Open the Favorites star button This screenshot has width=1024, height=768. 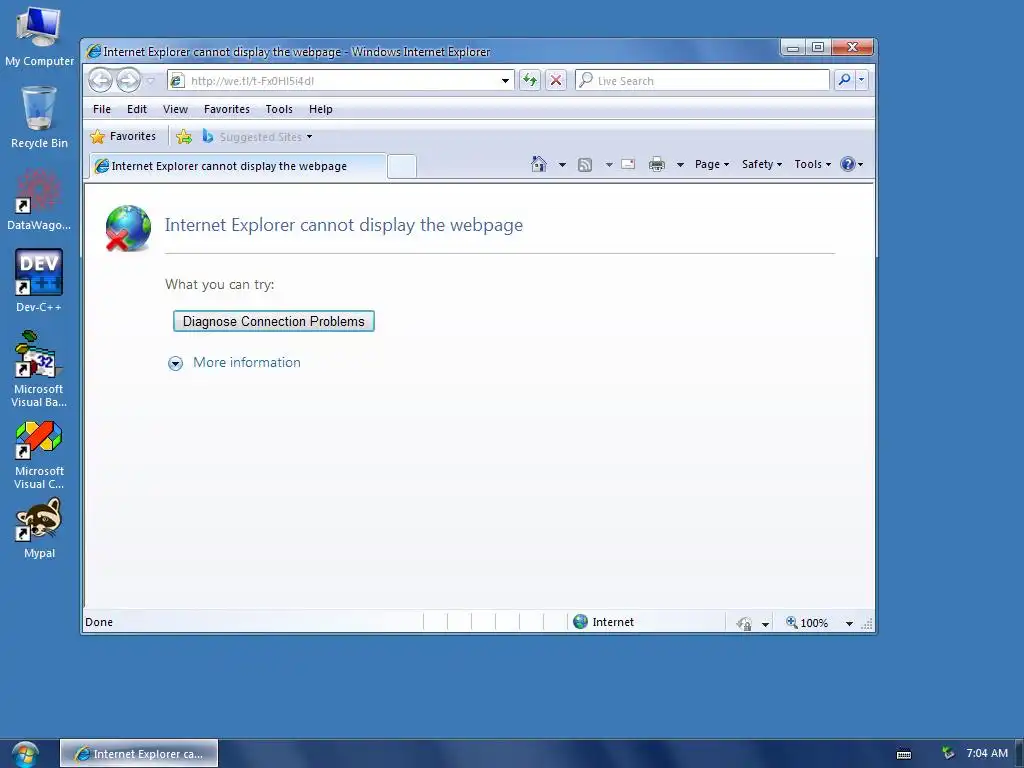tap(123, 136)
